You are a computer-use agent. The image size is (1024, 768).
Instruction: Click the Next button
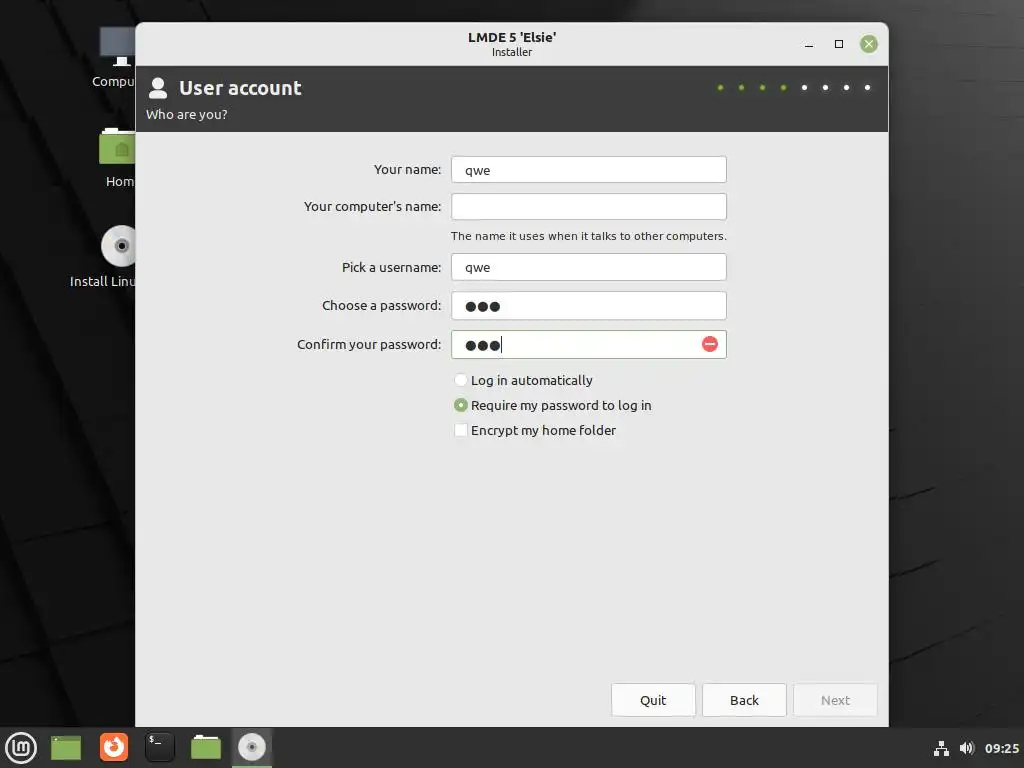835,700
